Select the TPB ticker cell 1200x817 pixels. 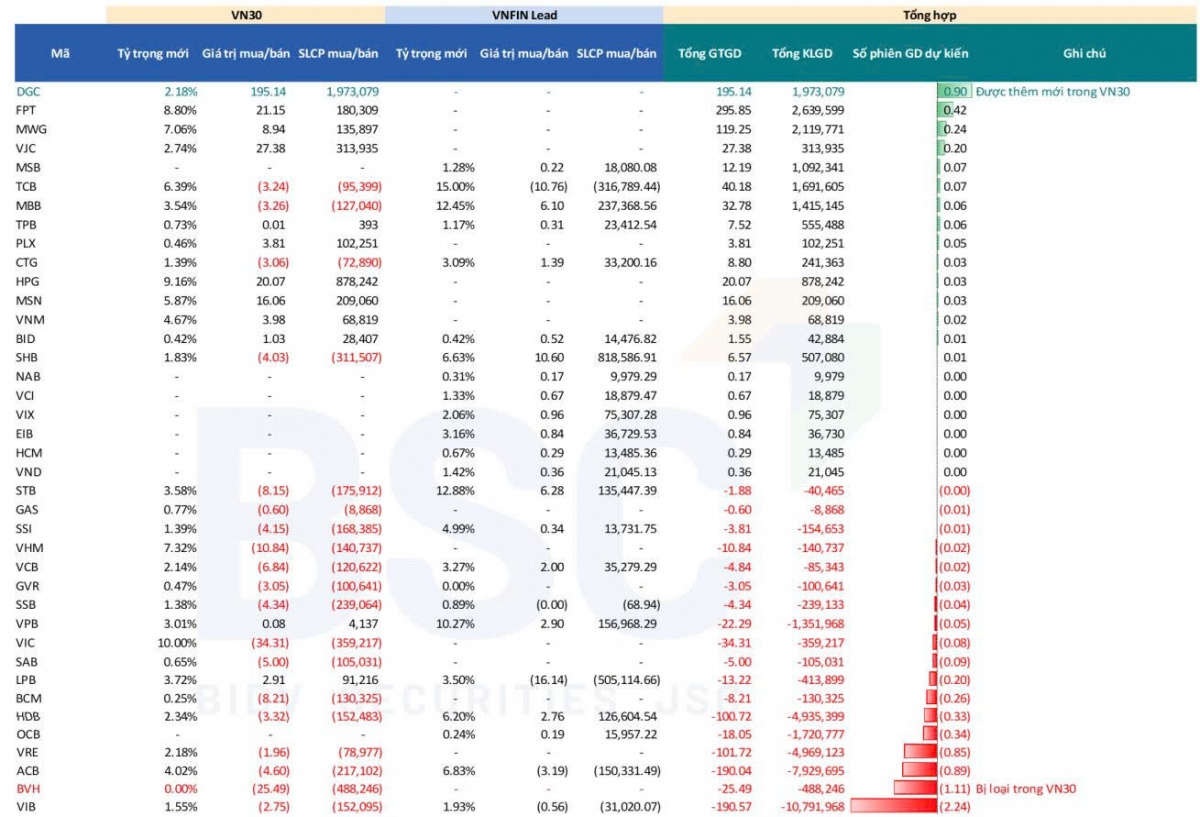[27, 224]
